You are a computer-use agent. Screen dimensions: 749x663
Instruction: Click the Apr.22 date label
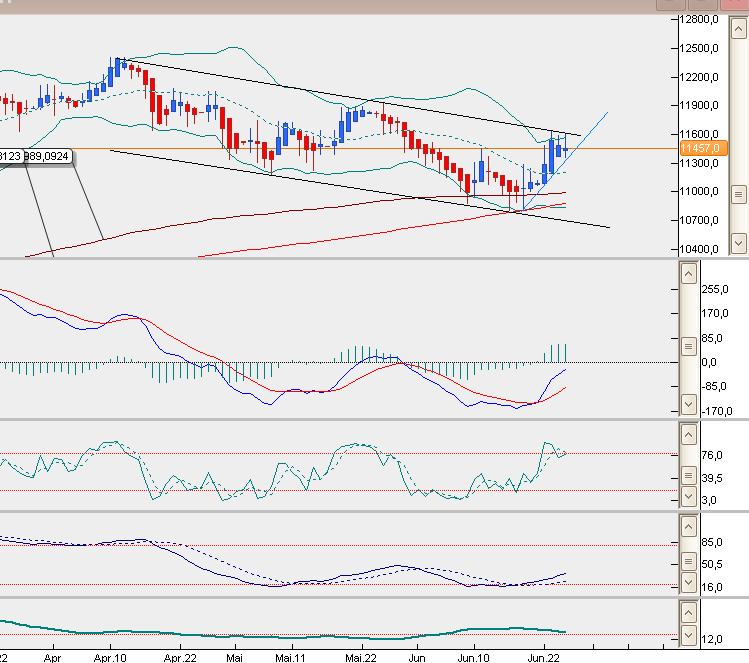pyautogui.click(x=180, y=658)
